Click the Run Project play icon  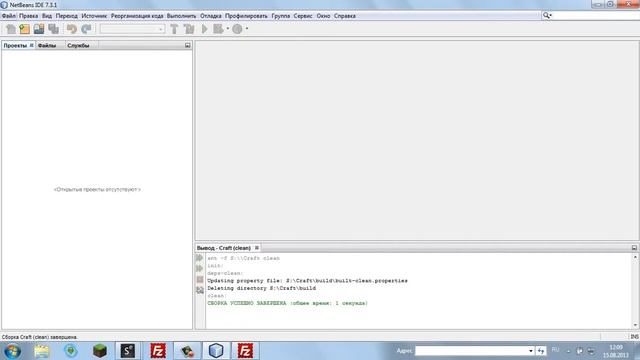click(x=204, y=29)
